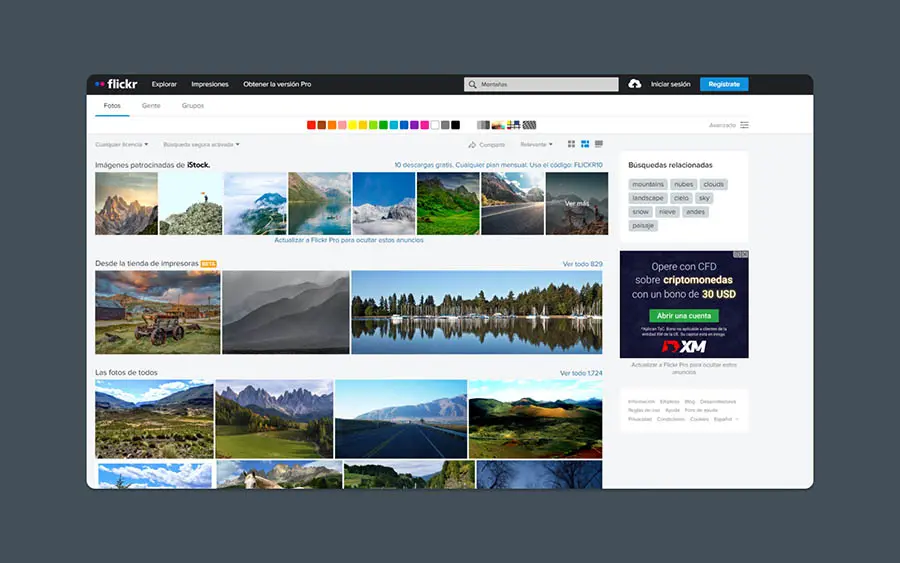Click the Compartir share arrow icon

click(x=472, y=145)
